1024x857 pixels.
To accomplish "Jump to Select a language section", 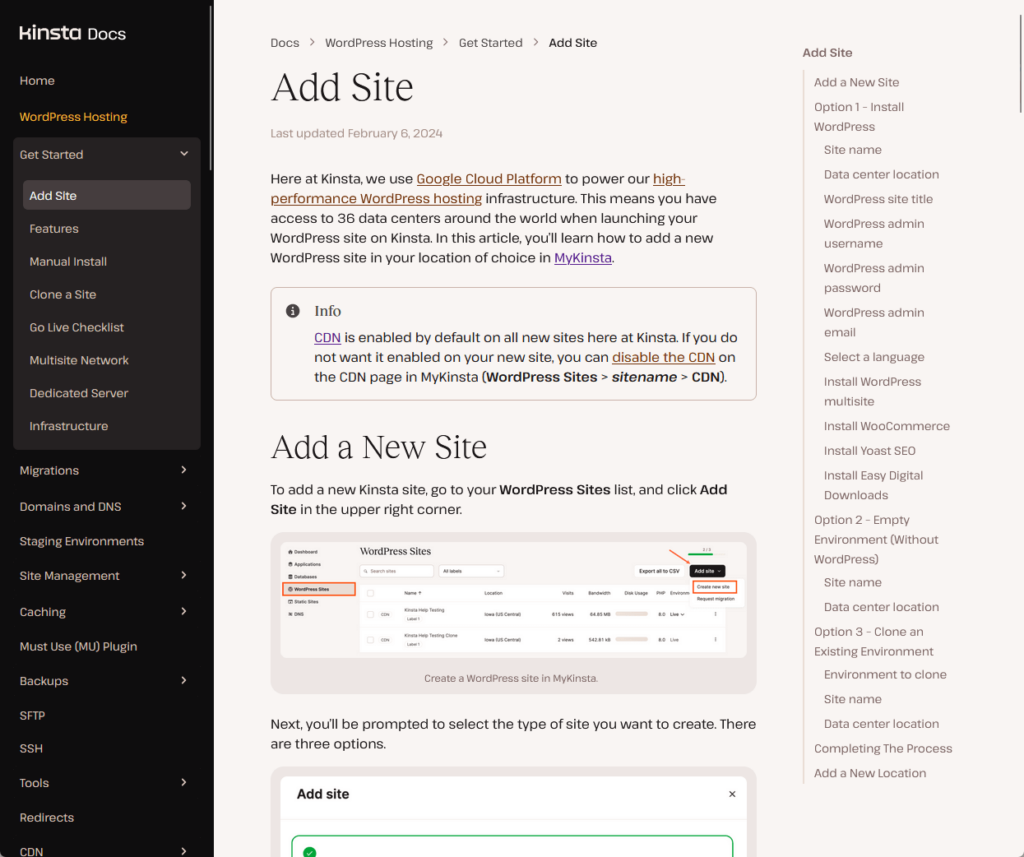I will coord(874,357).
